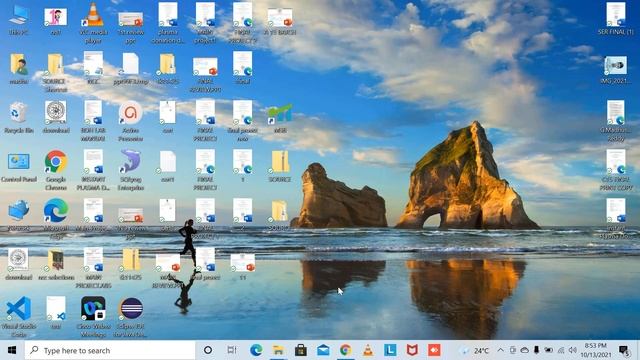Open the blue L app on taskbar
The height and width of the screenshot is (360, 640).
[x=390, y=350]
